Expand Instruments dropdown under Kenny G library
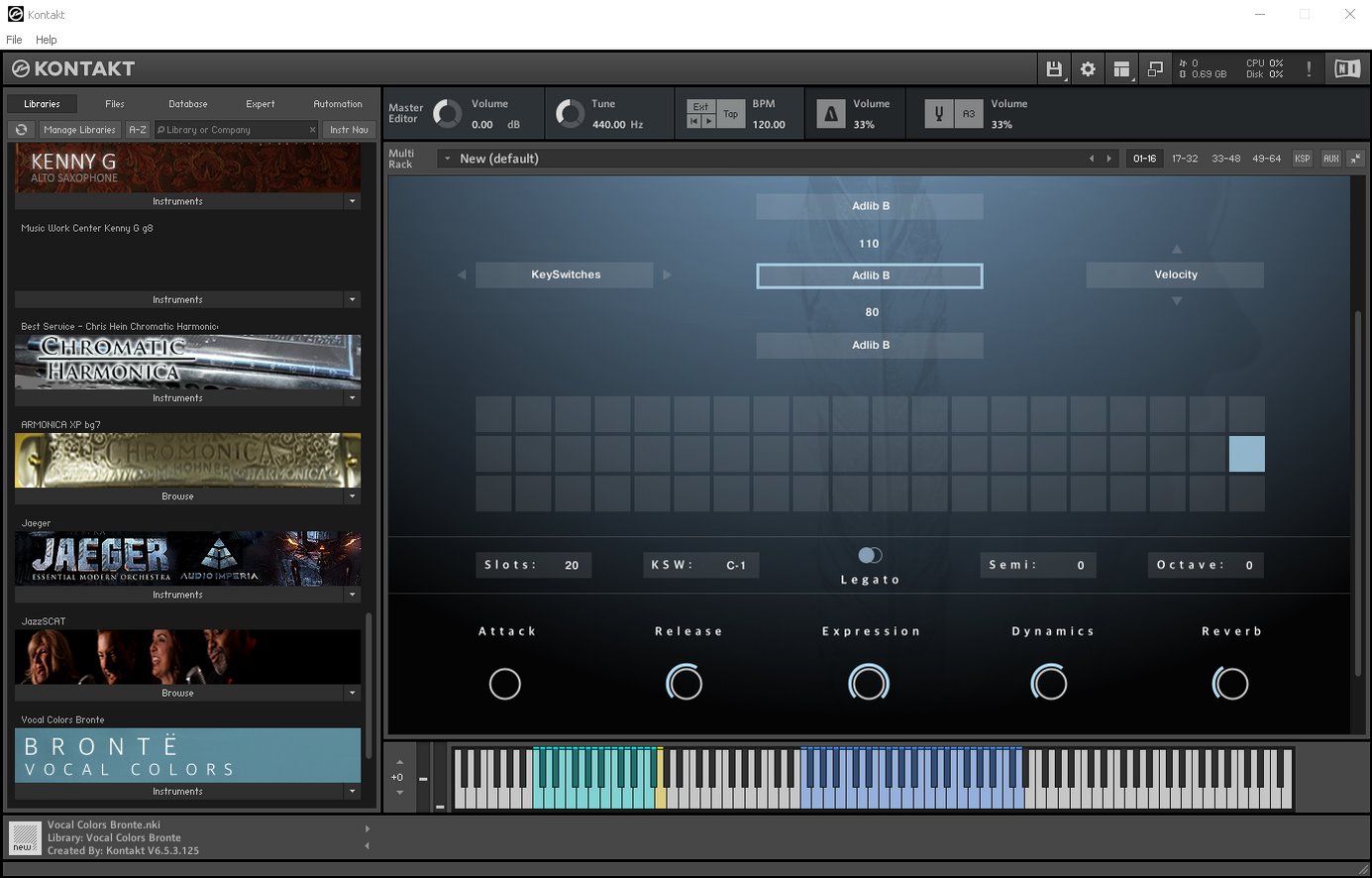1372x878 pixels. [352, 201]
